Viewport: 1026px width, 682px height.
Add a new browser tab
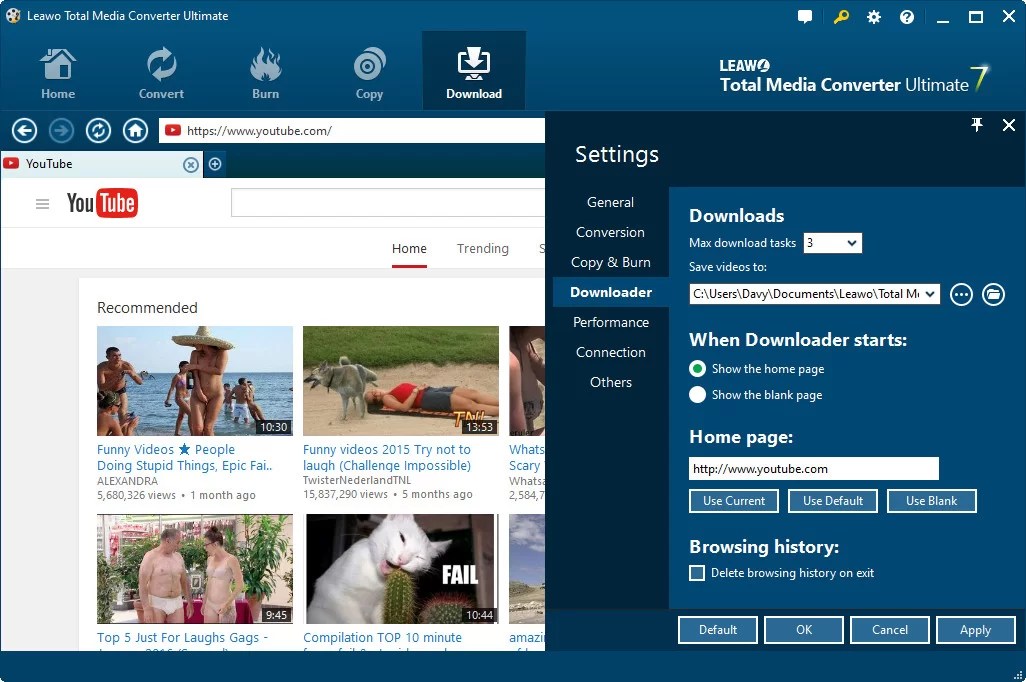point(215,164)
